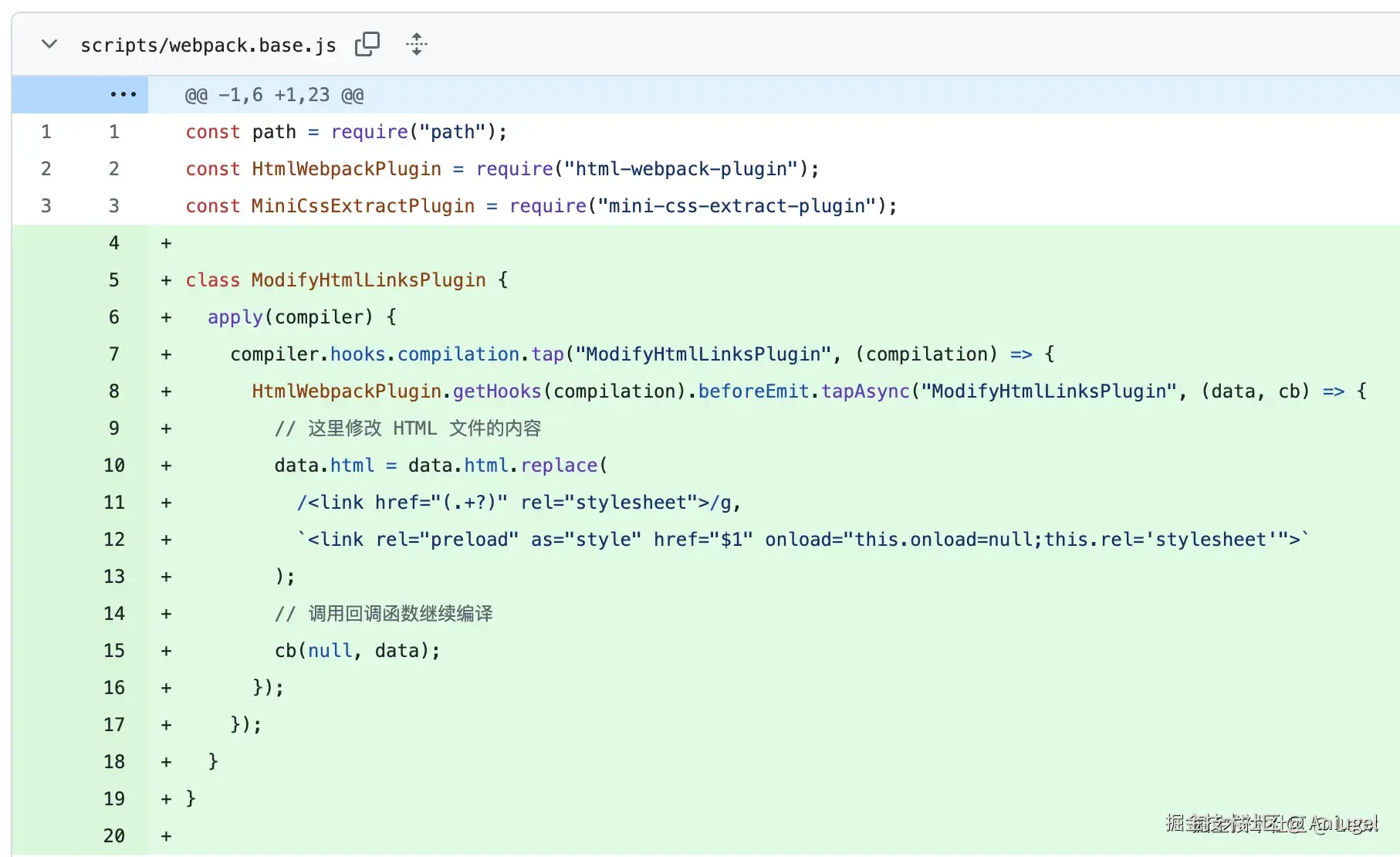Screen dimensions: 1400x857
Task: Click new line number 20
Action: (x=113, y=835)
